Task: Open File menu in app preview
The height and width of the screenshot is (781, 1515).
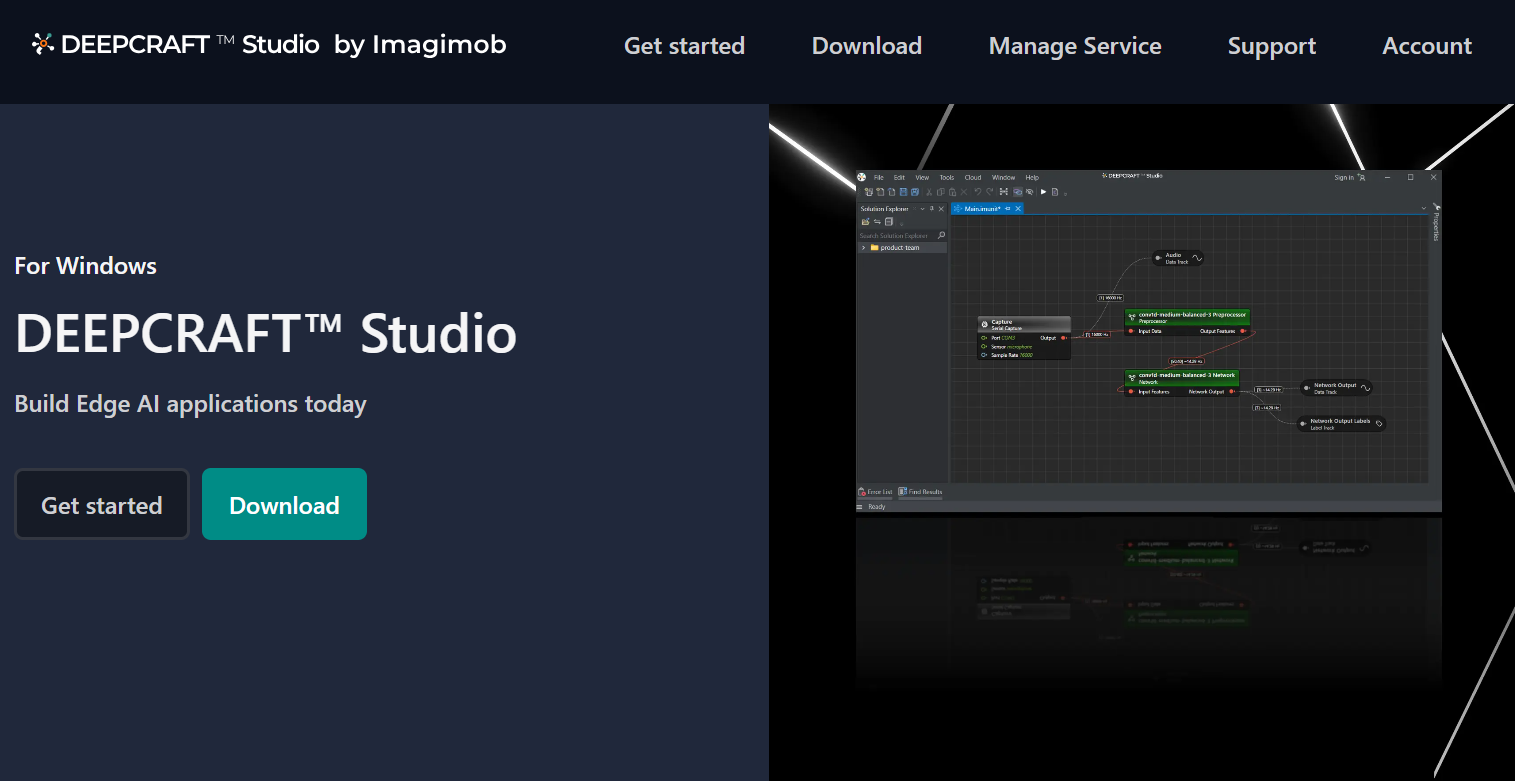Action: (x=879, y=178)
